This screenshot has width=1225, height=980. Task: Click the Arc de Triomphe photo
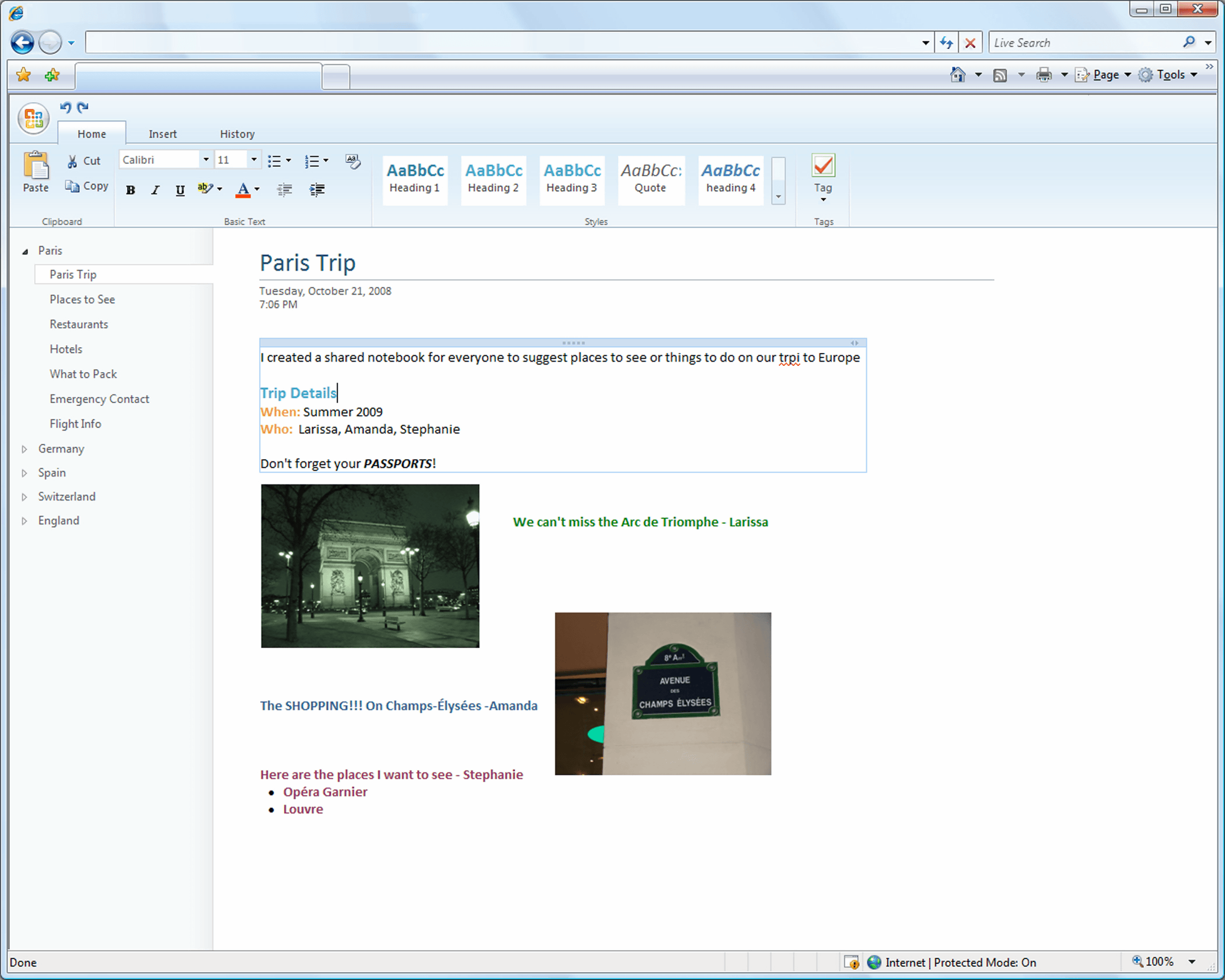point(370,566)
